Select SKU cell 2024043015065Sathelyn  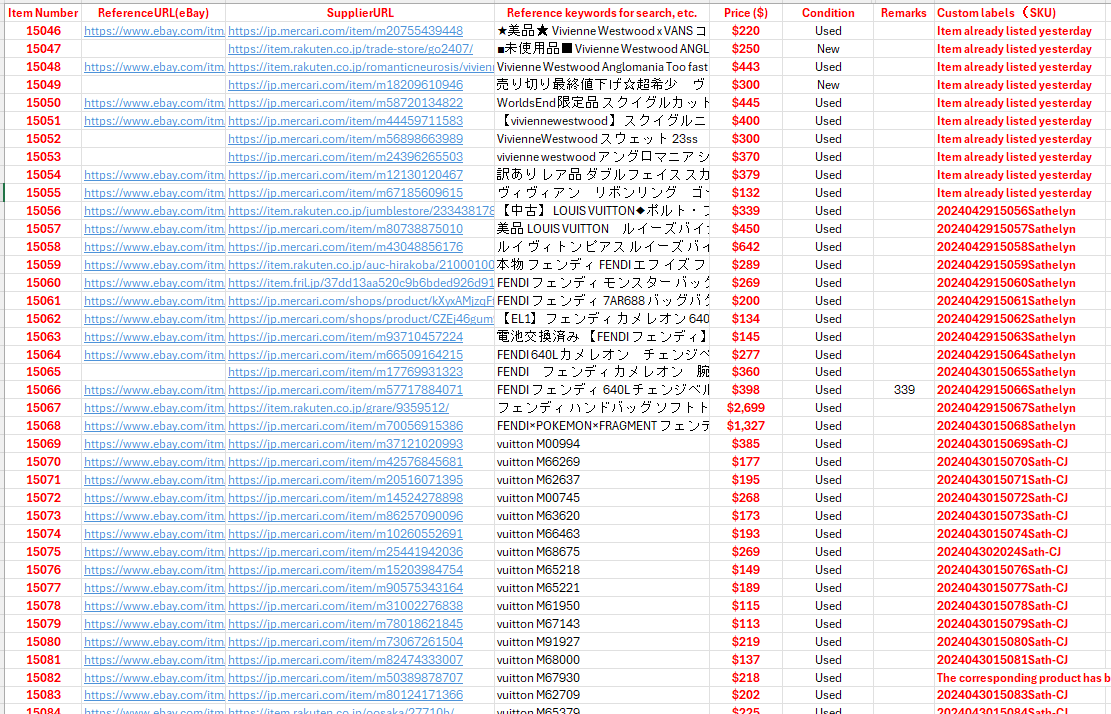(1022, 372)
